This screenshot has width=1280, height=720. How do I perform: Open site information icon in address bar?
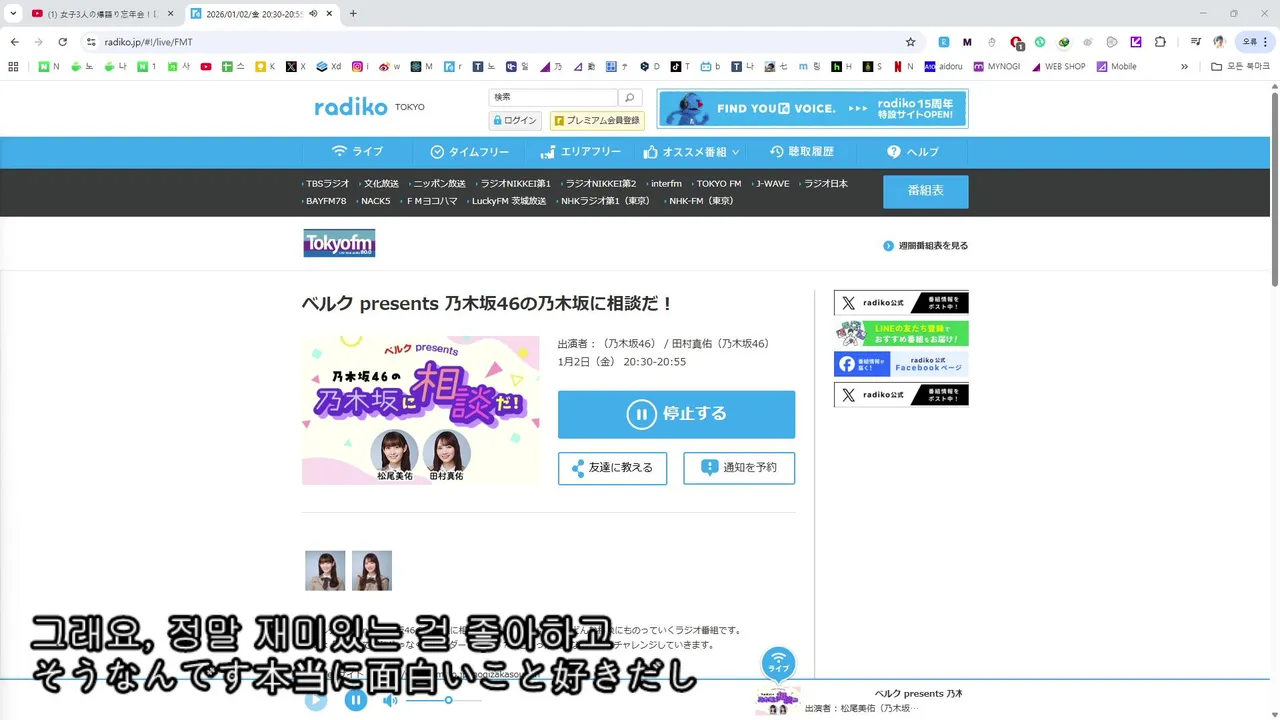click(91, 42)
